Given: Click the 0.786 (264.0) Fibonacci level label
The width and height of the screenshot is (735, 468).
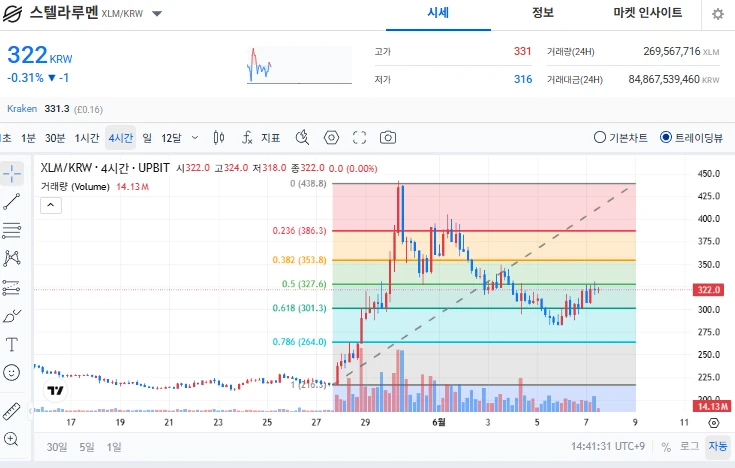Looking at the screenshot, I should [x=300, y=342].
